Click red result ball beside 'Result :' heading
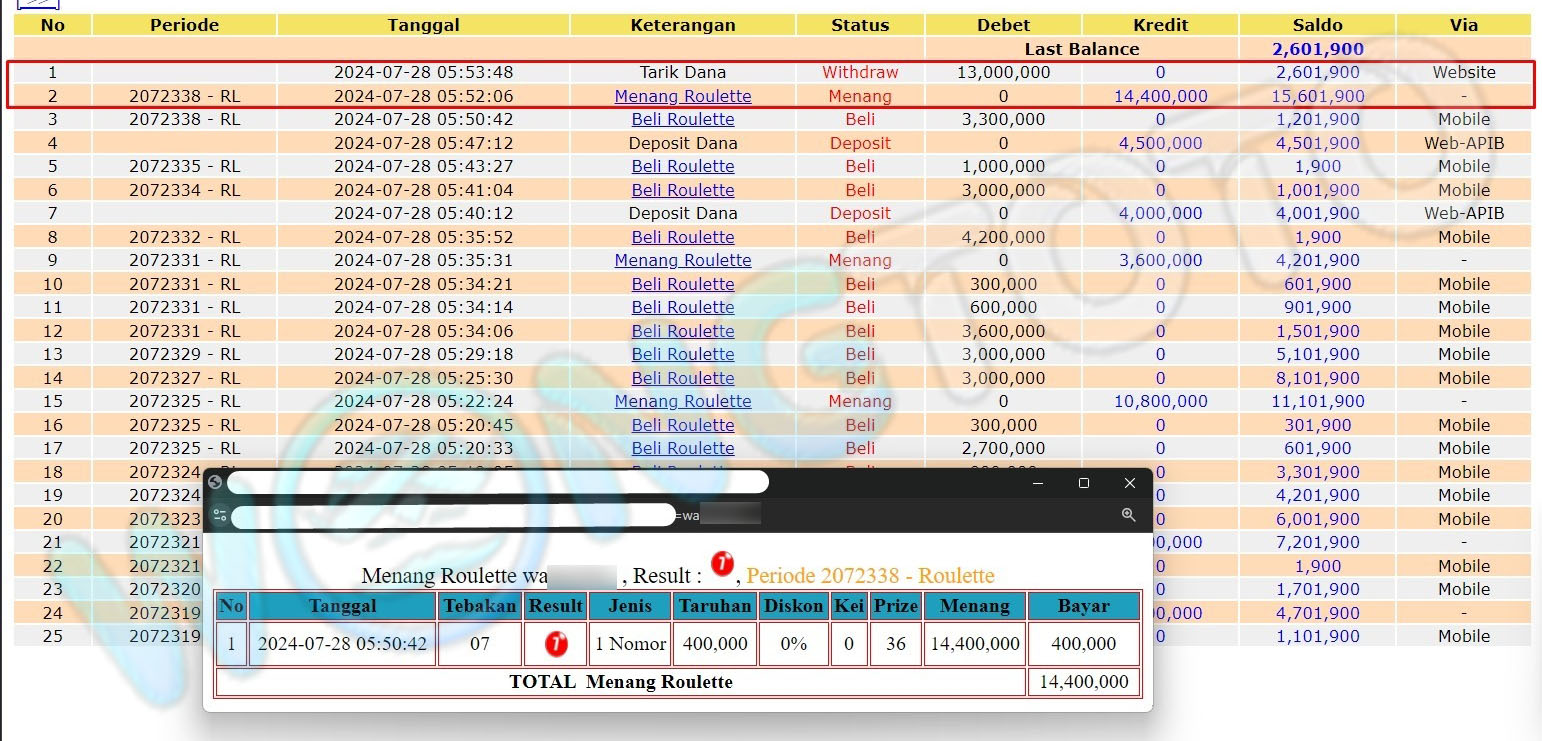Image resolution: width=1542 pixels, height=741 pixels. coord(722,565)
